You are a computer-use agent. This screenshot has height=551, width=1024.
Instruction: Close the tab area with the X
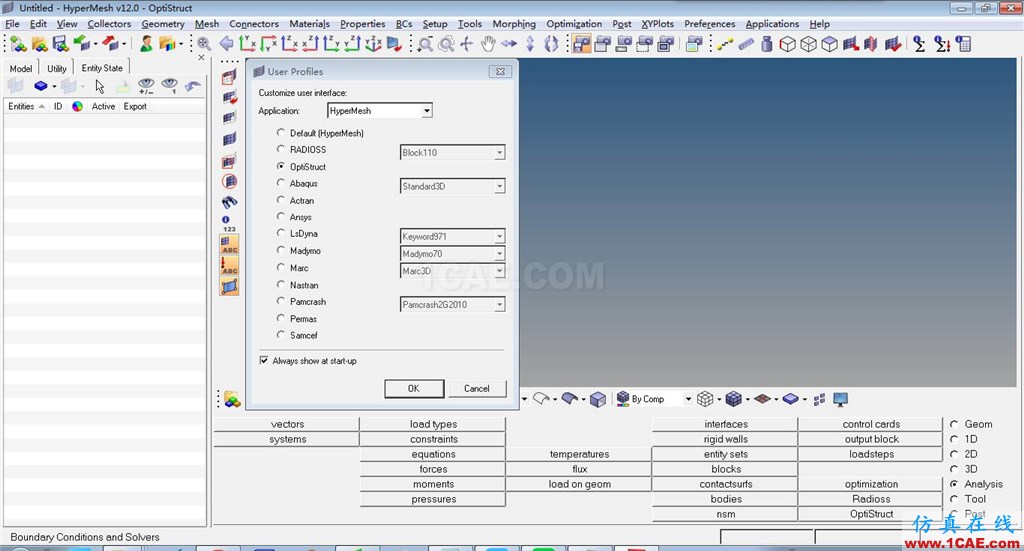[x=201, y=57]
